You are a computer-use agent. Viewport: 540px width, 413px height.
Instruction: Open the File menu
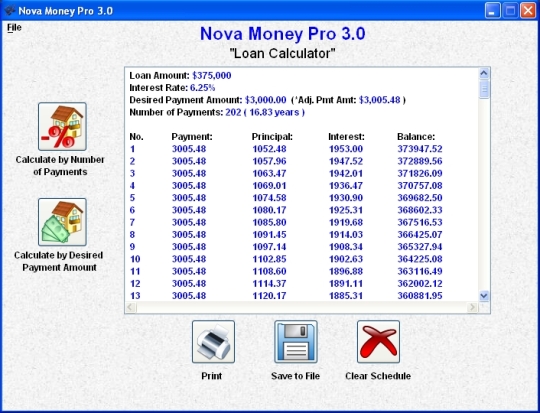coord(14,28)
